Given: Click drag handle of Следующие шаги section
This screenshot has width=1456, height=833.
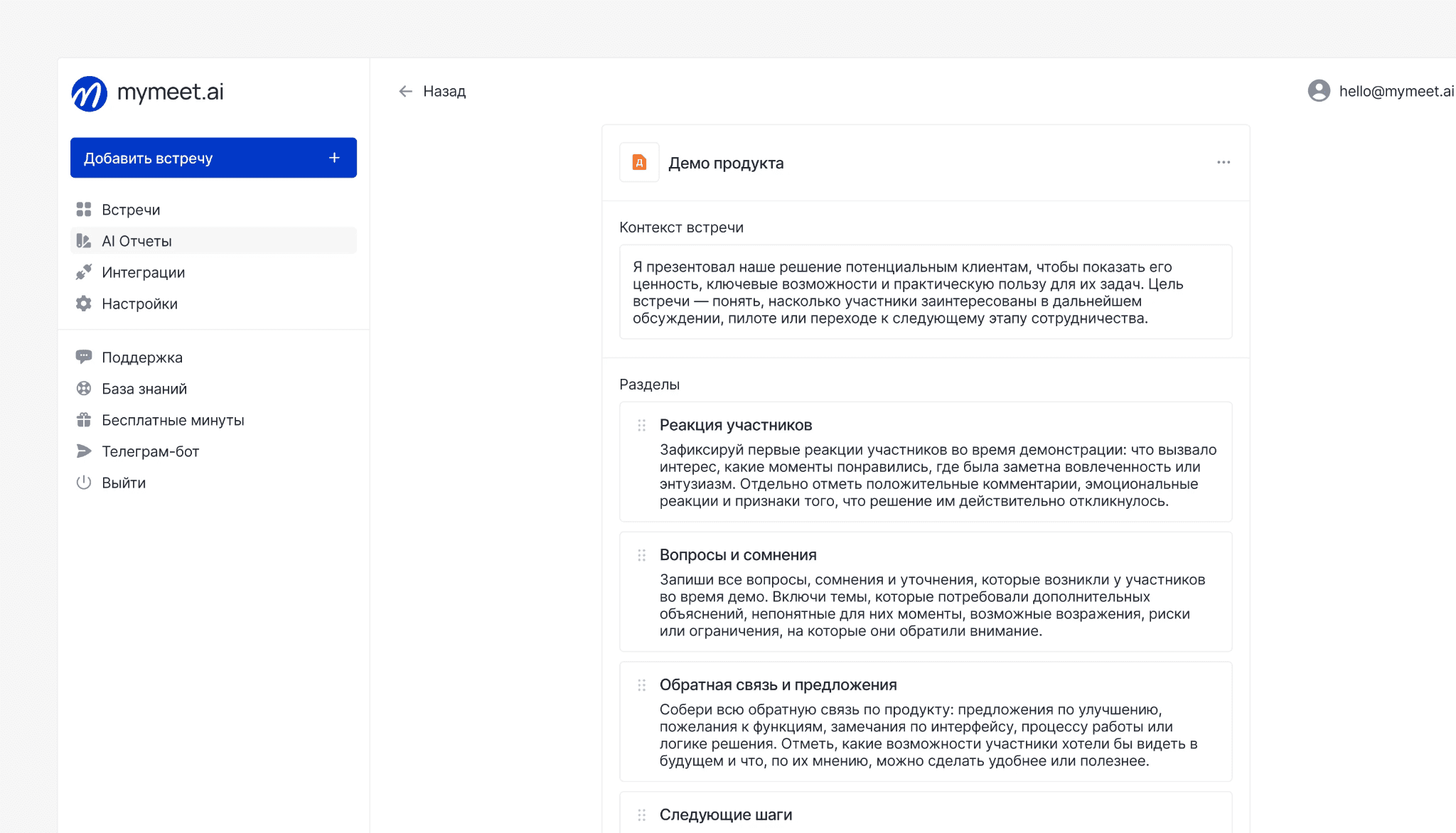Looking at the screenshot, I should click(x=642, y=815).
